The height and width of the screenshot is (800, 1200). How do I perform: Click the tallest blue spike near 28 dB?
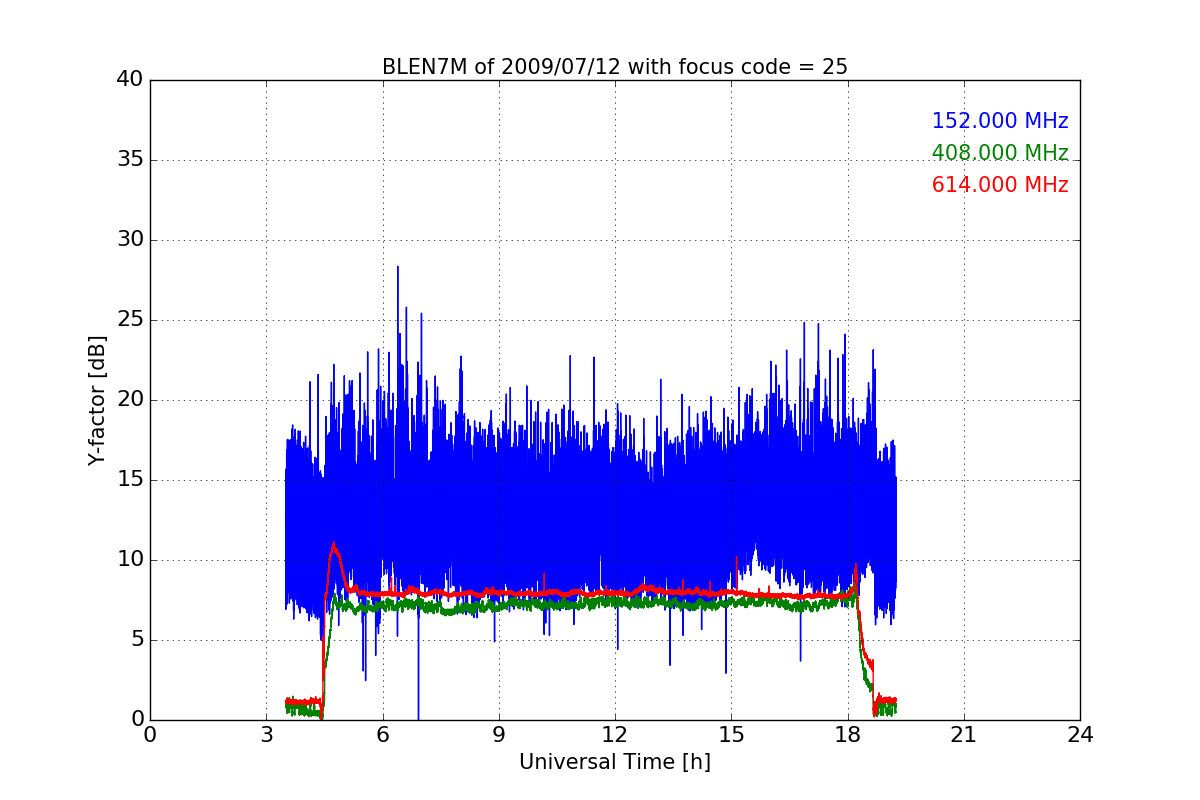point(398,267)
